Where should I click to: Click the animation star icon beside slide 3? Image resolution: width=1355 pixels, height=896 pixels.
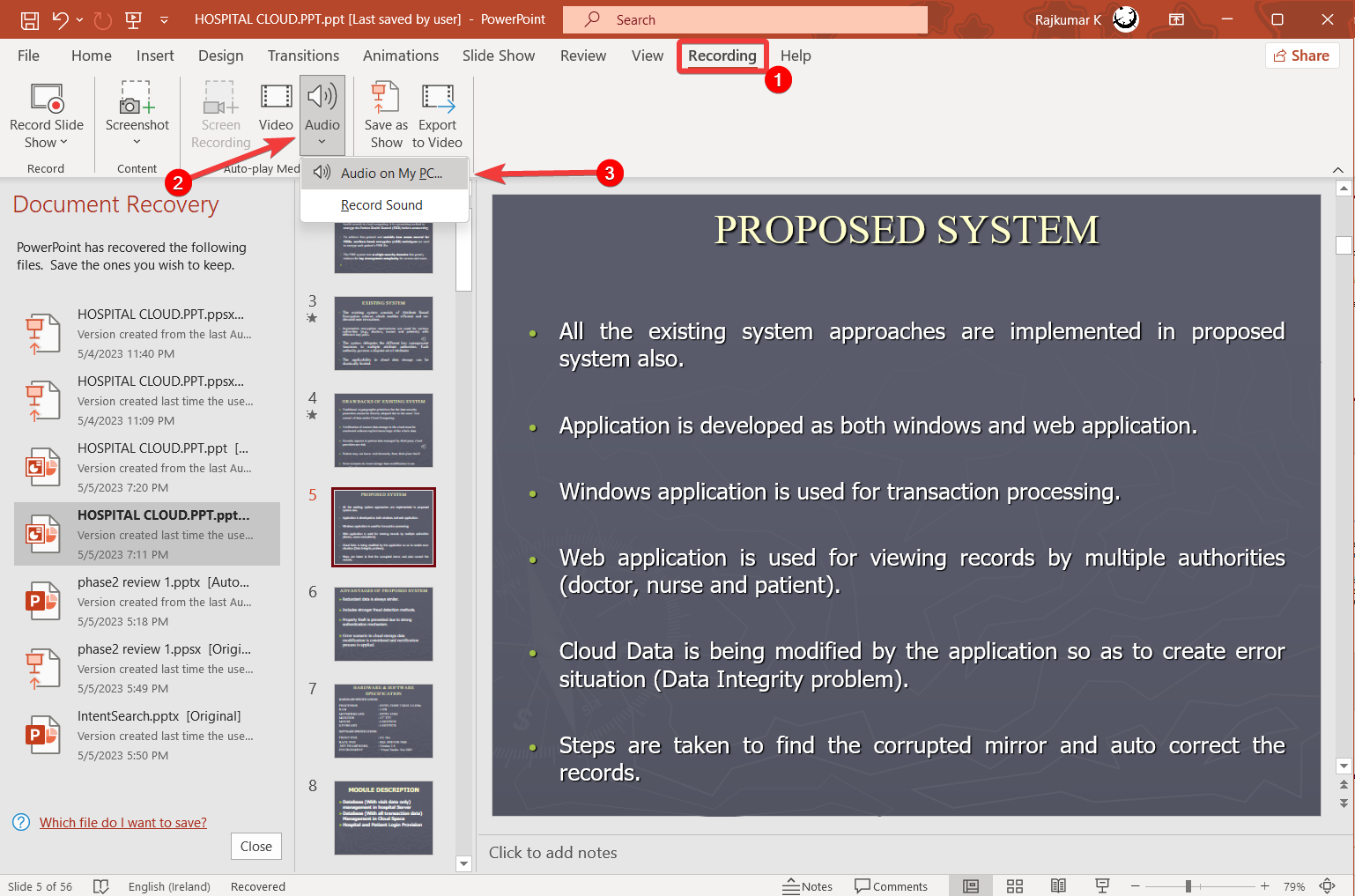click(x=312, y=318)
